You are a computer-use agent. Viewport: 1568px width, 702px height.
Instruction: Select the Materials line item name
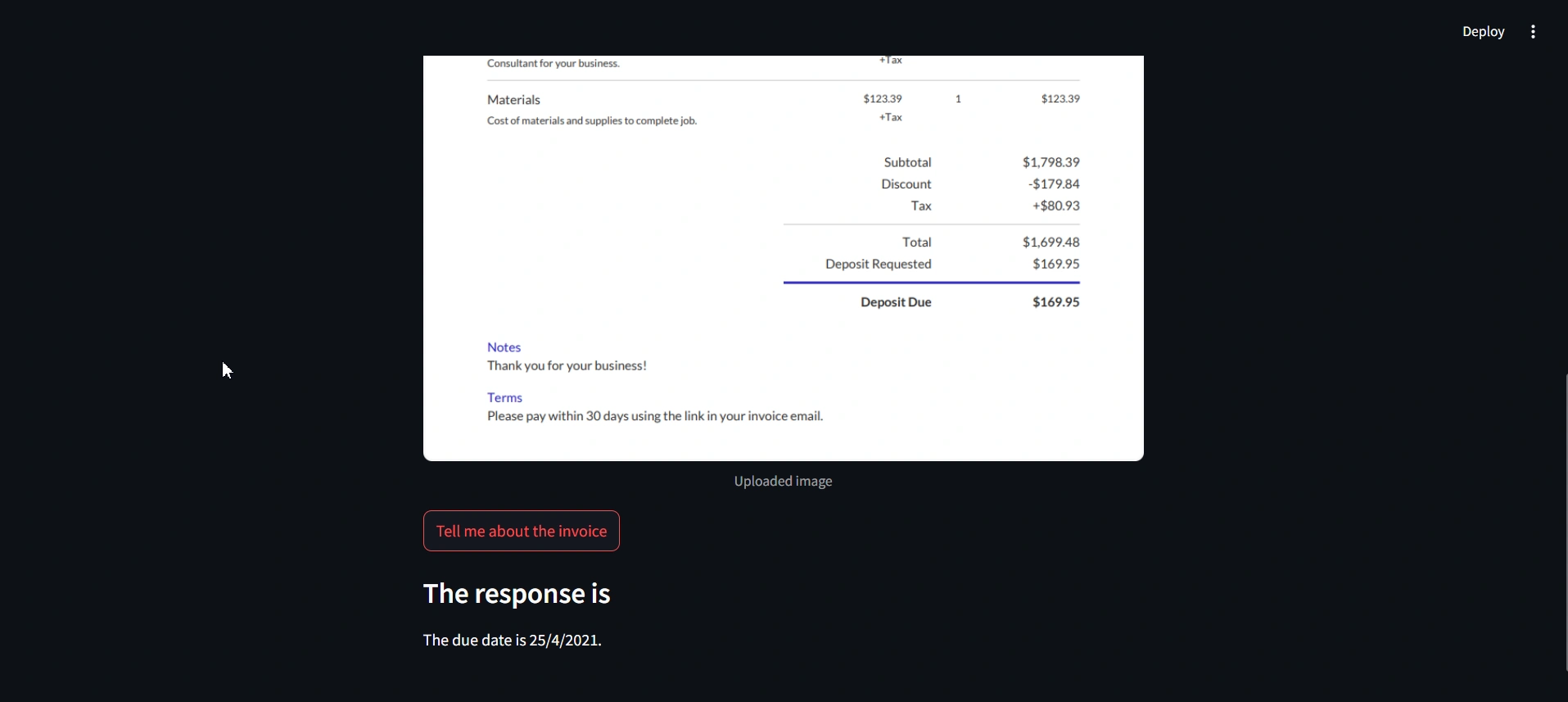pyautogui.click(x=513, y=100)
